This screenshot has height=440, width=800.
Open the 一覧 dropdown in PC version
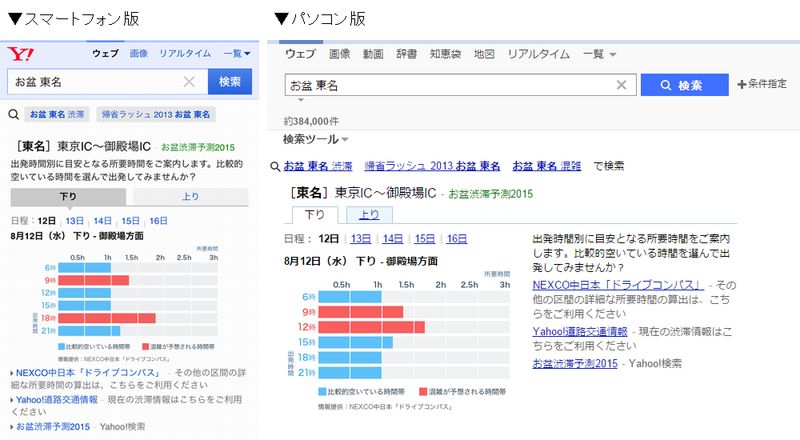(x=599, y=54)
